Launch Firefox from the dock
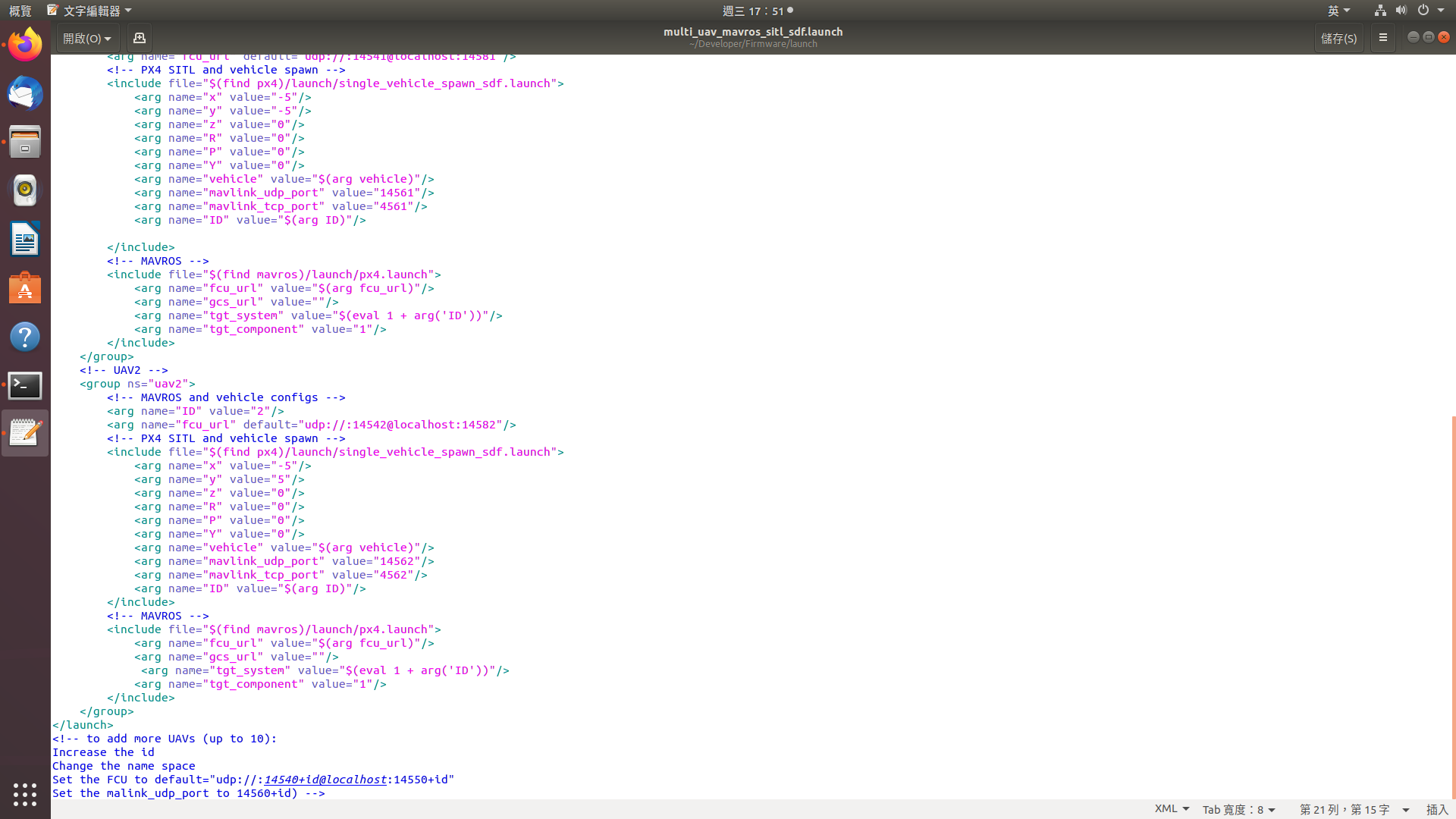This screenshot has height=819, width=1456. tap(25, 45)
